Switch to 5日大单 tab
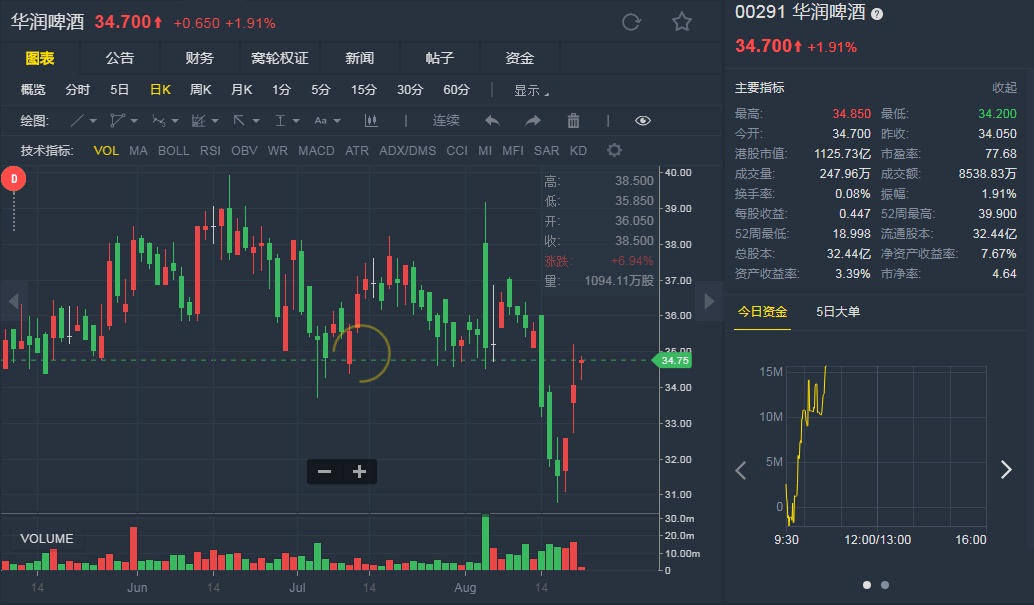 click(x=837, y=311)
